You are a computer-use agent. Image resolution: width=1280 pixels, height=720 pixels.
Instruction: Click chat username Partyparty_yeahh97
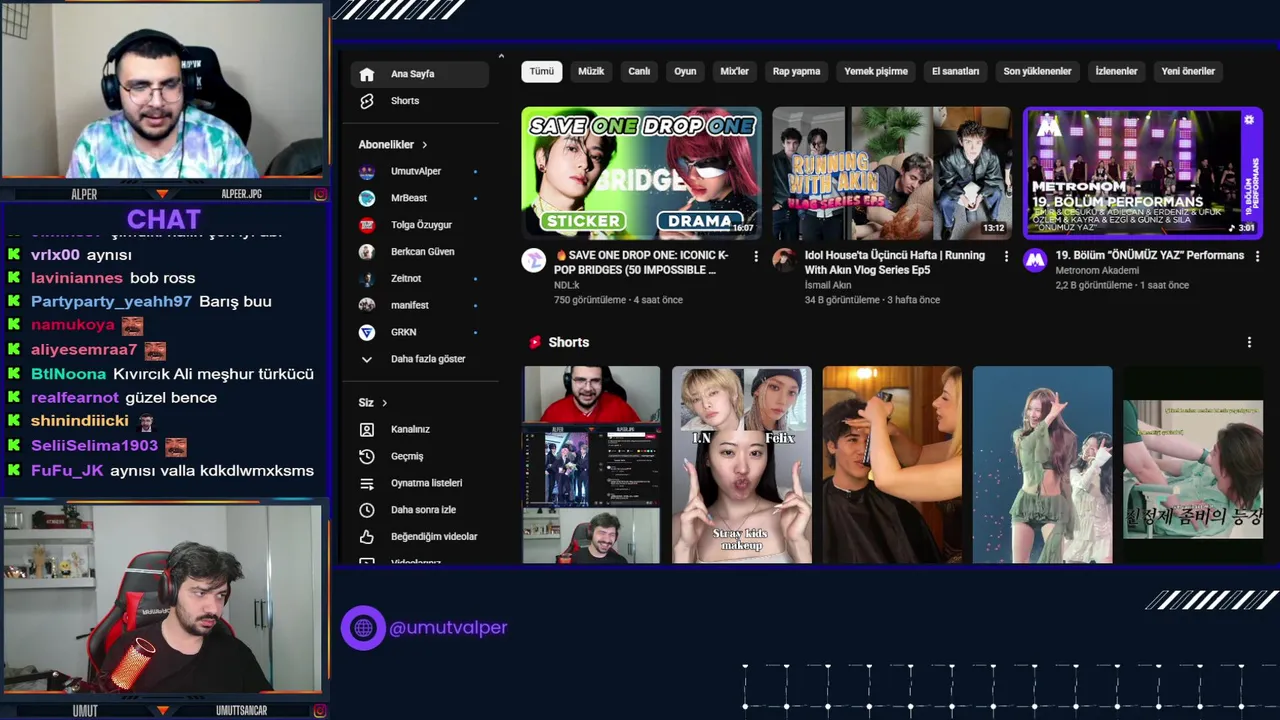click(111, 302)
